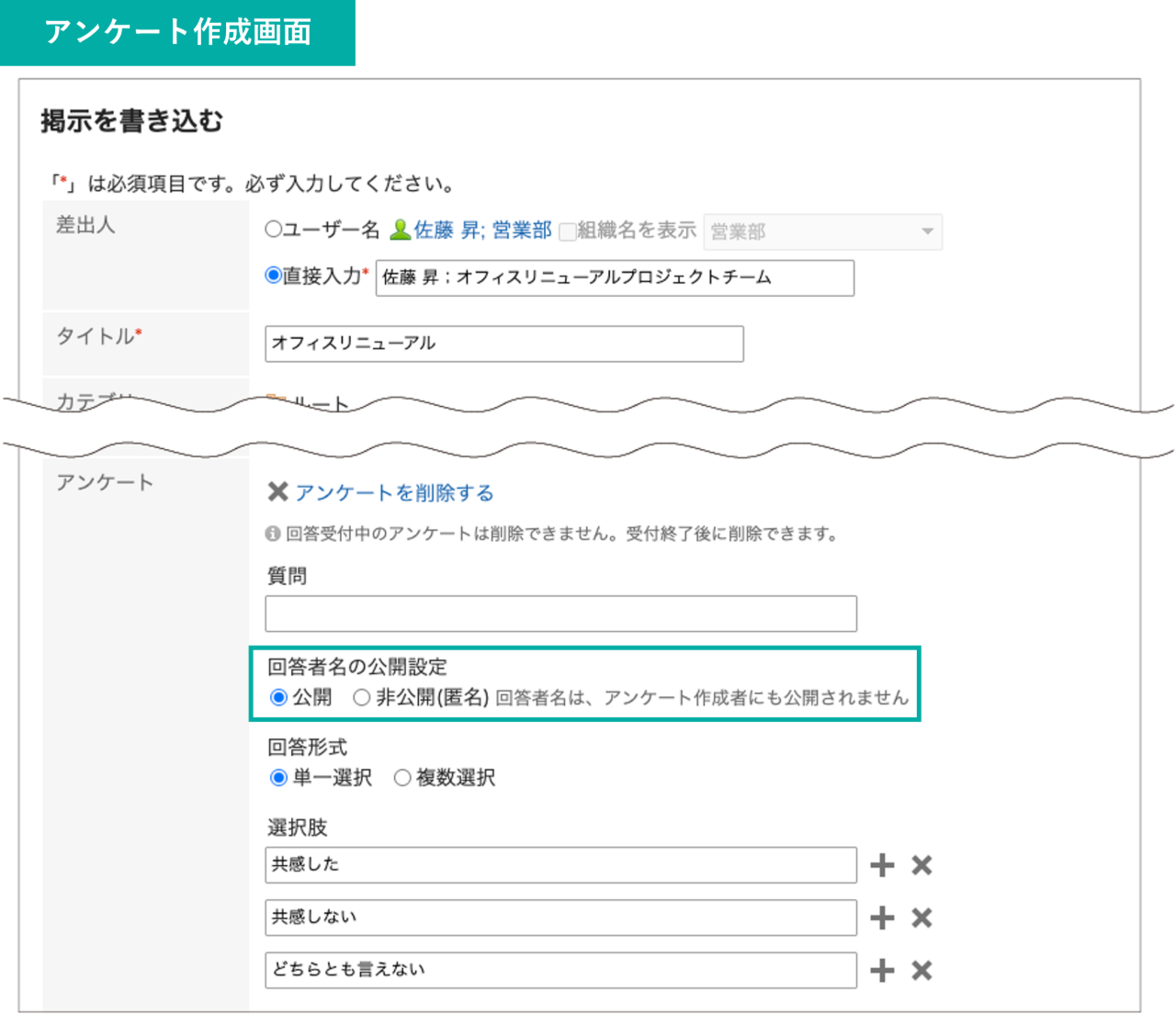Click the 直接入力 sender text field
Image resolution: width=1176 pixels, height=1014 pixels.
click(x=615, y=277)
